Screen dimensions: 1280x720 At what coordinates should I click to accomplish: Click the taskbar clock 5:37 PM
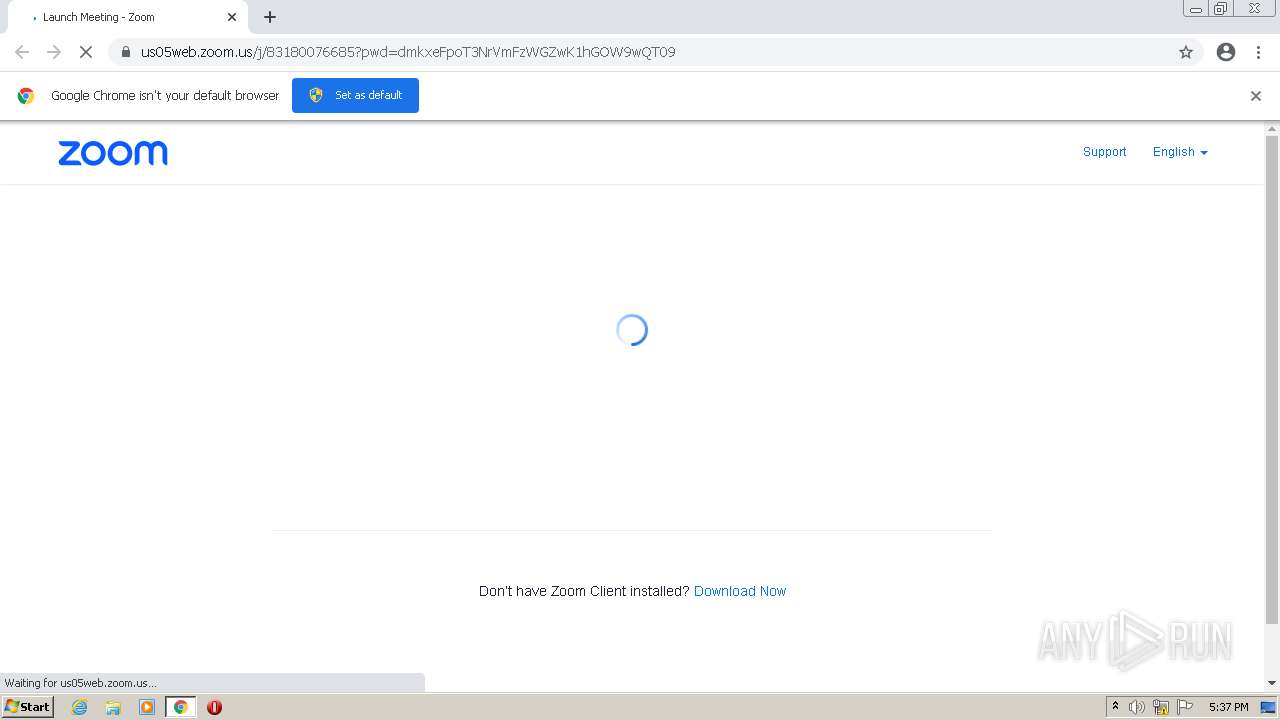pyautogui.click(x=1228, y=707)
